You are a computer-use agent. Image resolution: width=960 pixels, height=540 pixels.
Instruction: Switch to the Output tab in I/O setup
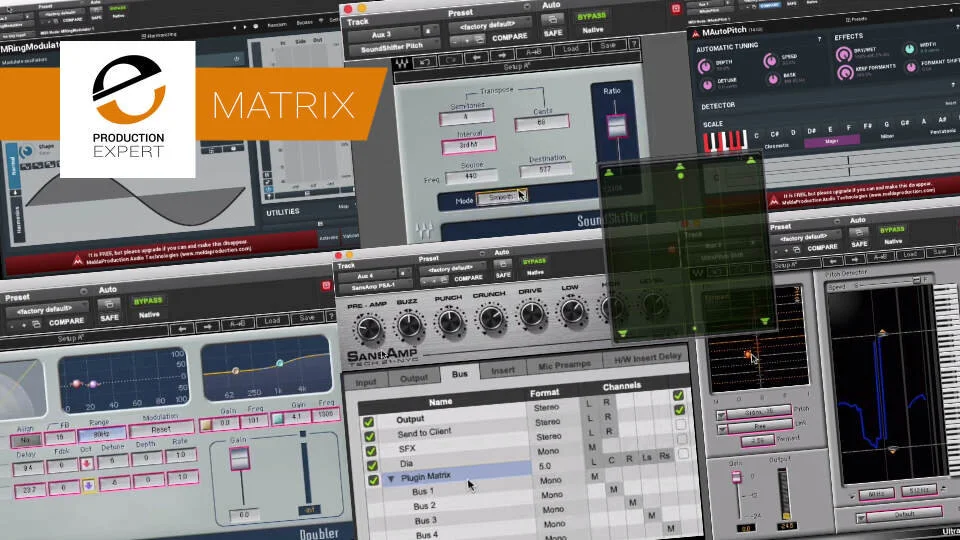(414, 378)
